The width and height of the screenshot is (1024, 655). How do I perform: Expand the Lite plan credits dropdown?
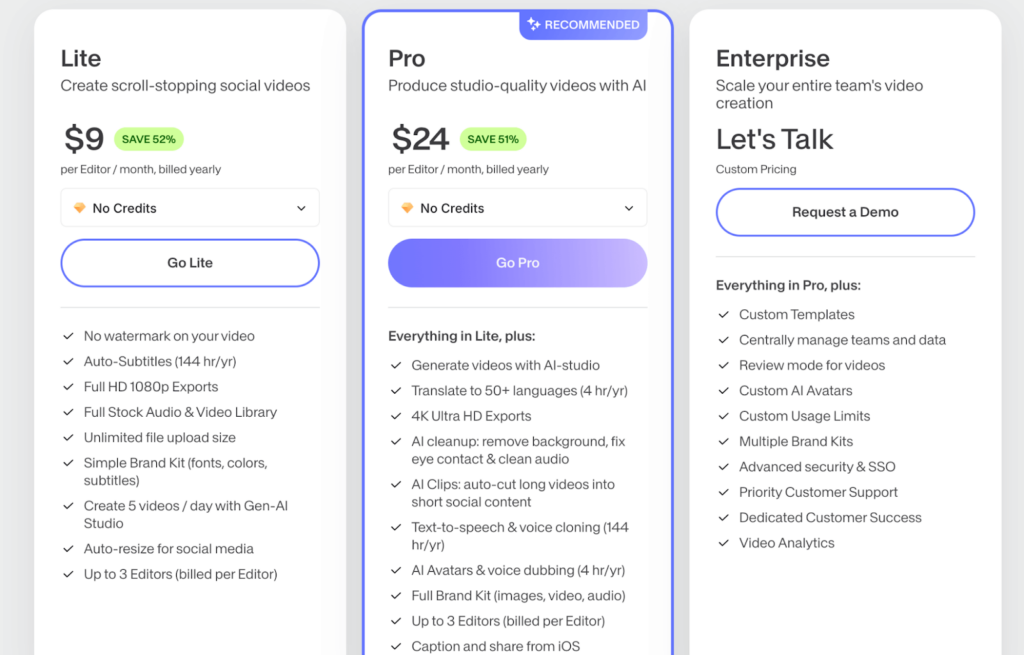(x=190, y=208)
